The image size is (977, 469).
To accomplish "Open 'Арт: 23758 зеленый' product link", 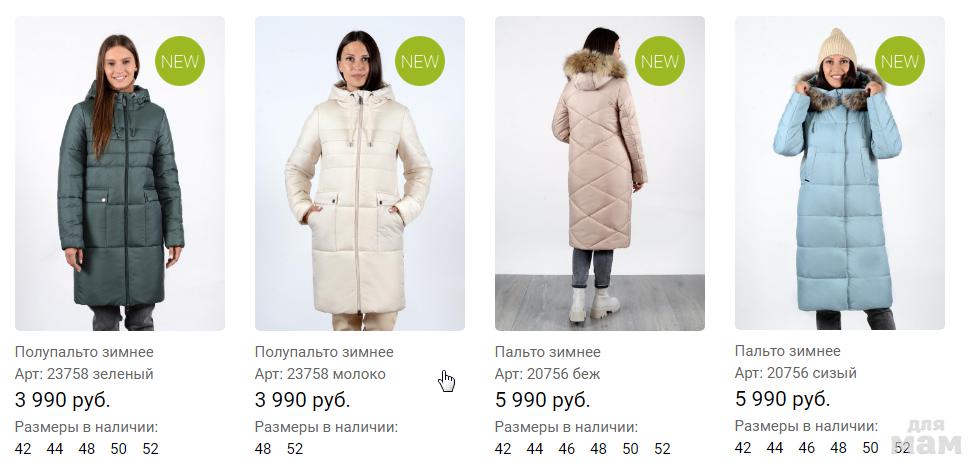I will pyautogui.click(x=84, y=374).
